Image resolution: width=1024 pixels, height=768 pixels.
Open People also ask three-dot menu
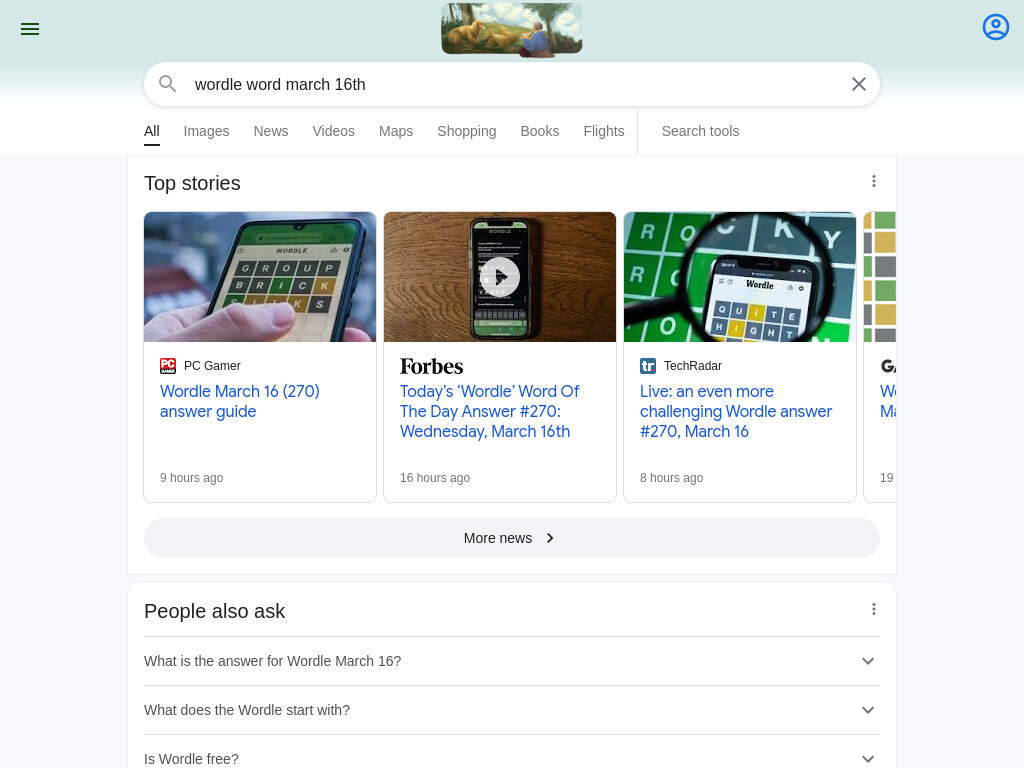pyautogui.click(x=874, y=609)
